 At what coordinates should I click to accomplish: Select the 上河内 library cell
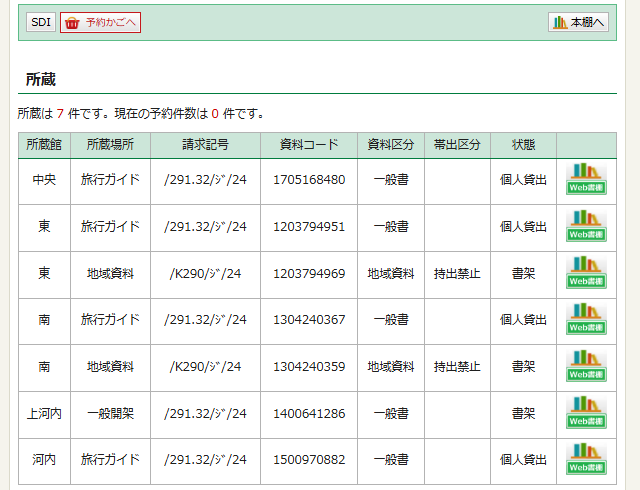click(x=44, y=413)
